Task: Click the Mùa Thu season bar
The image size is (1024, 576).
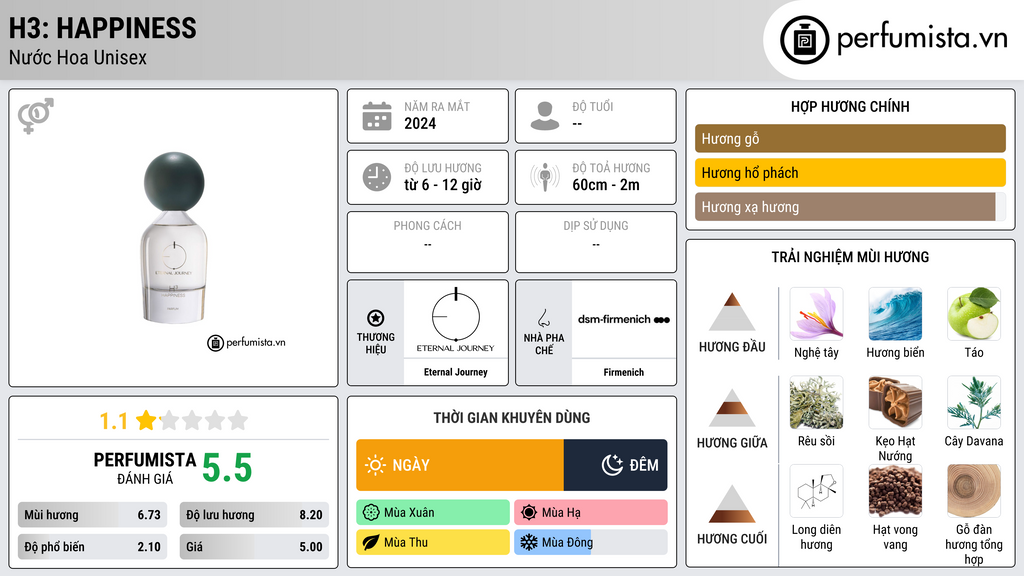Action: [433, 542]
